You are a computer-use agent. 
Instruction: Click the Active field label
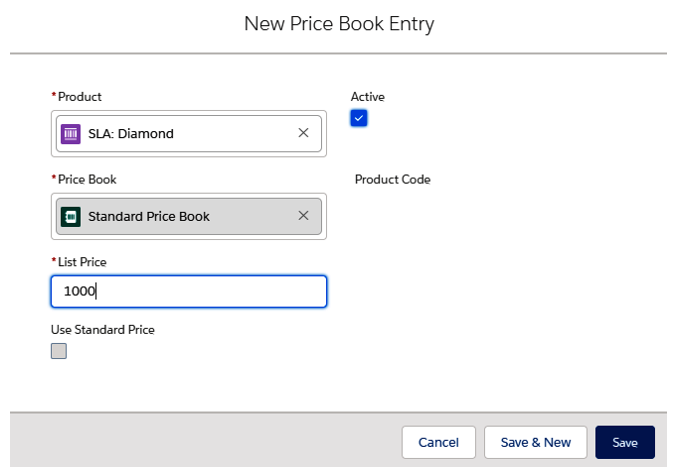tap(368, 97)
